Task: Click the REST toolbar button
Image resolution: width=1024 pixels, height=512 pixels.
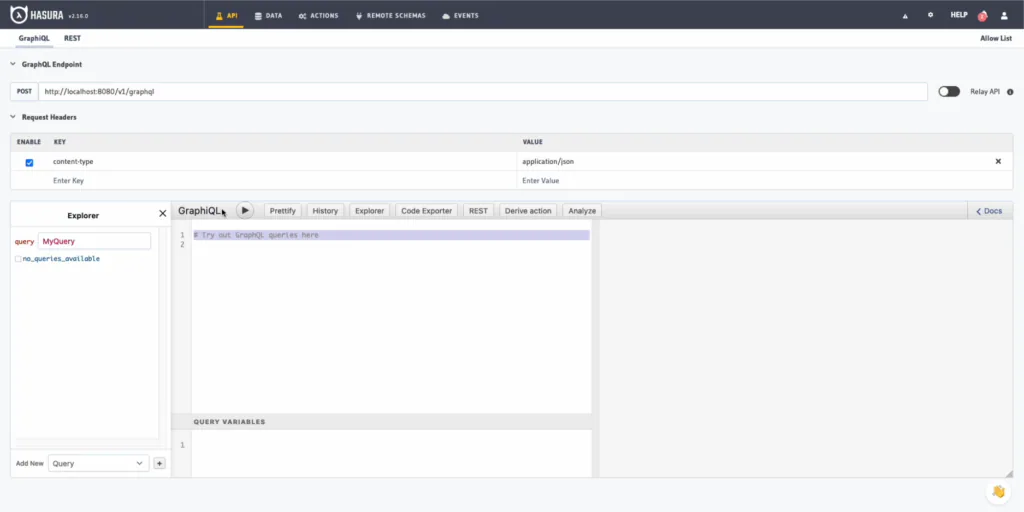Action: coord(478,211)
